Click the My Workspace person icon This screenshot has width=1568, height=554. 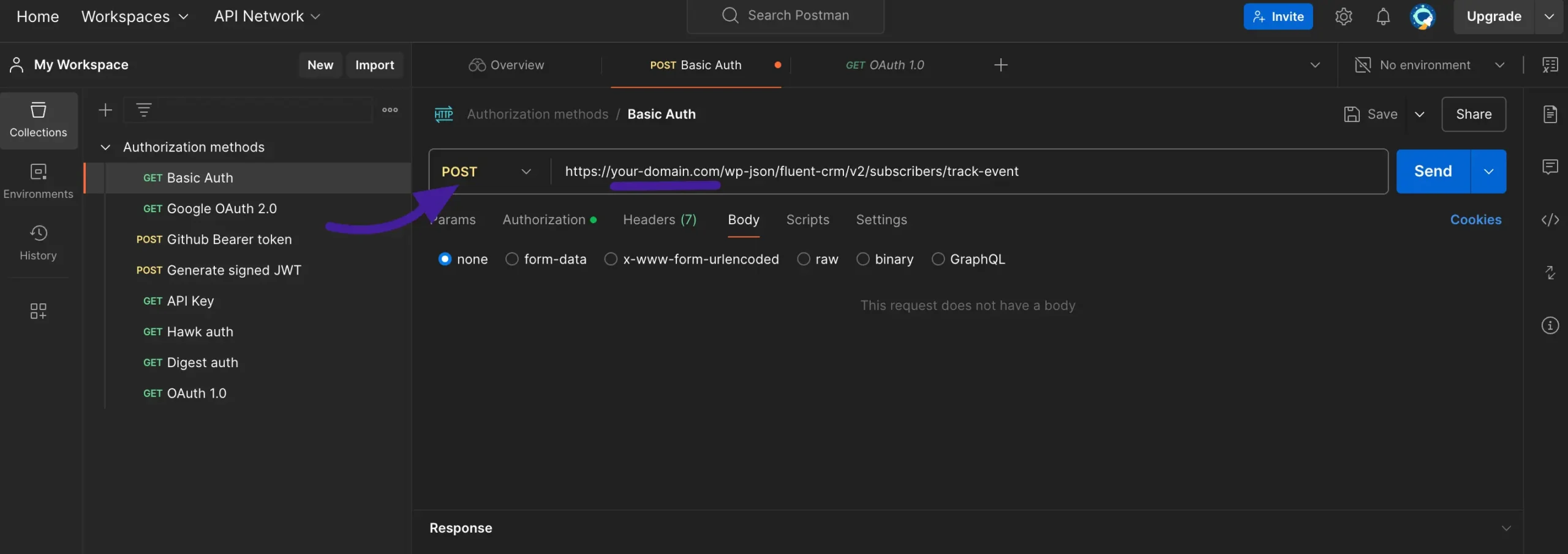click(17, 65)
